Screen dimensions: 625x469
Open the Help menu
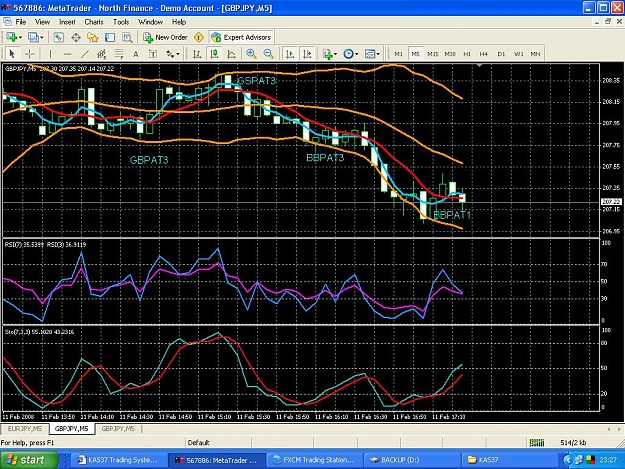click(x=179, y=22)
